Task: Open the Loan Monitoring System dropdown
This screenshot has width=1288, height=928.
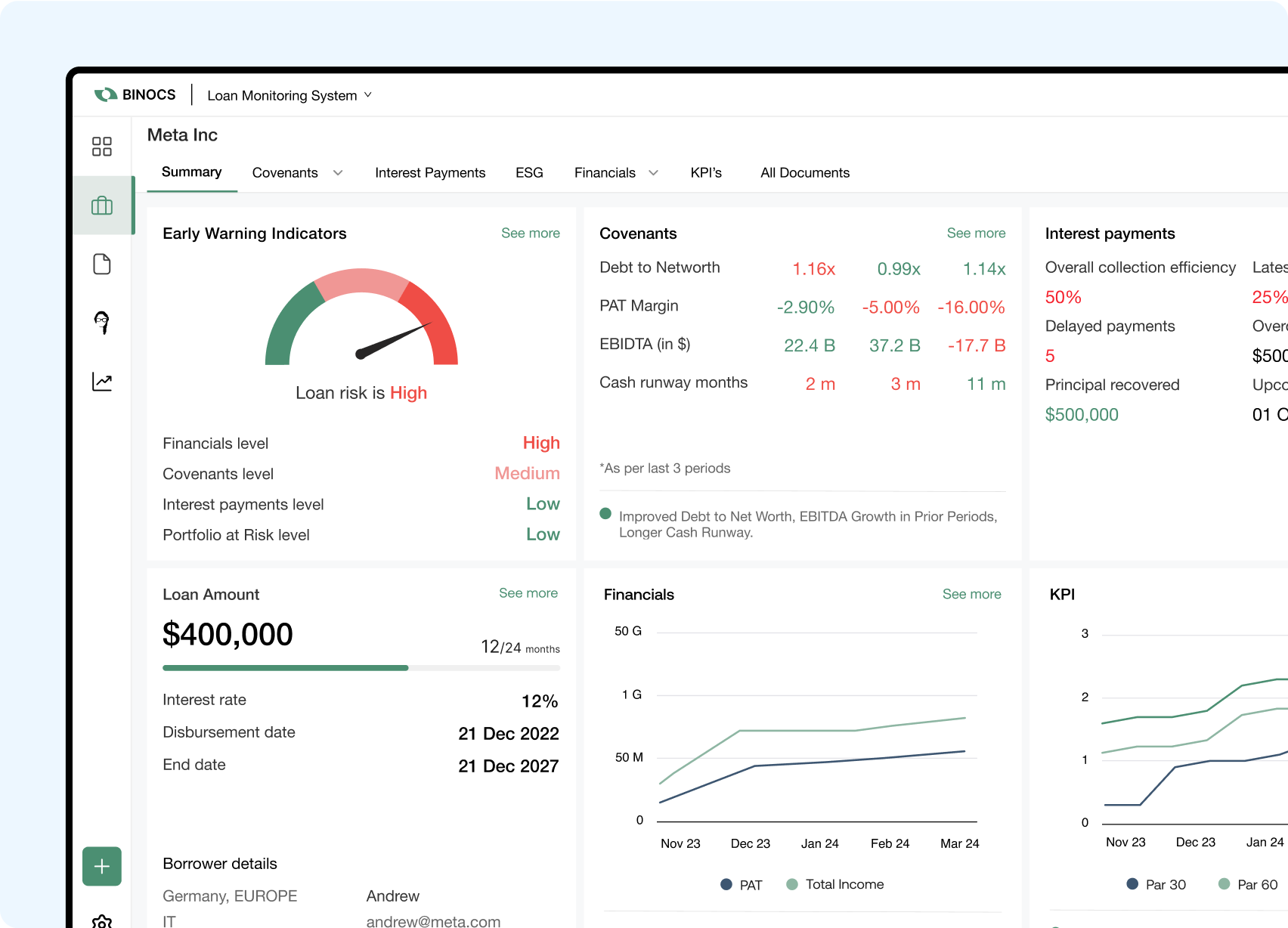Action: click(289, 95)
